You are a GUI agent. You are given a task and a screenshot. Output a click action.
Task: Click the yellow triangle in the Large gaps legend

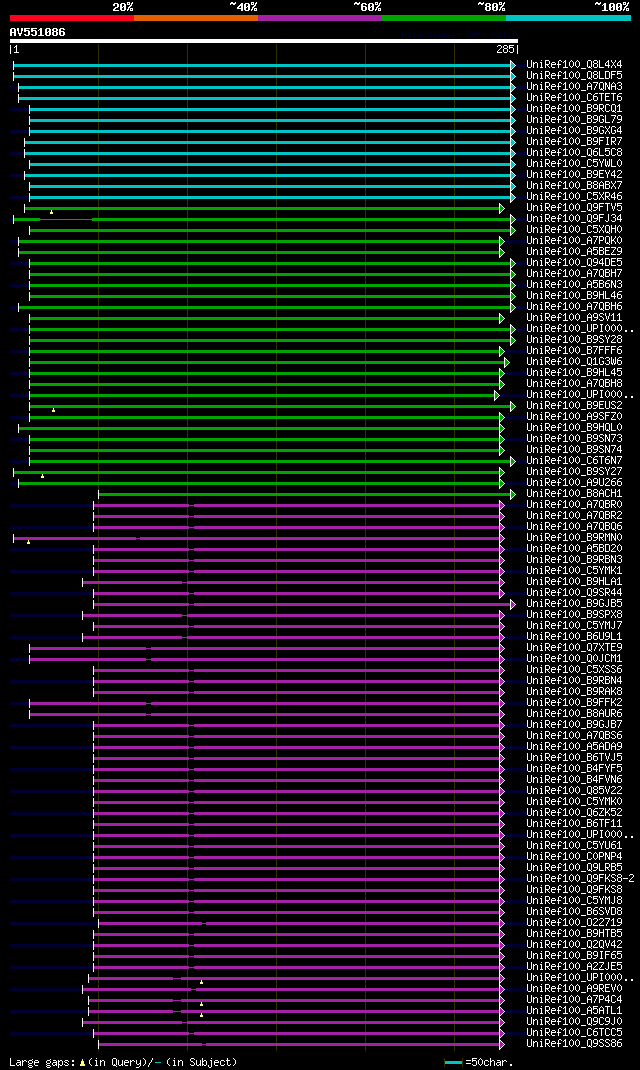(83, 1062)
